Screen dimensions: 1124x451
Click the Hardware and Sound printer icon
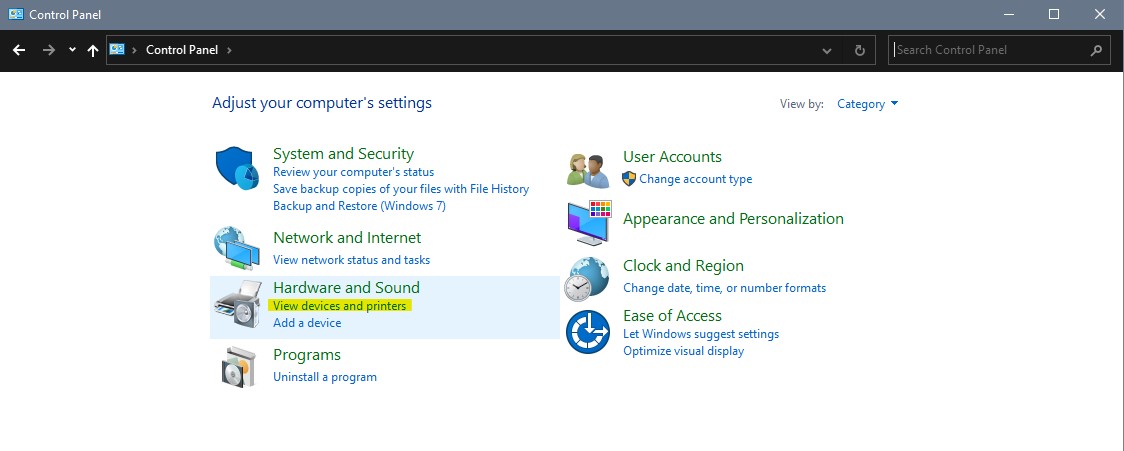(x=237, y=304)
